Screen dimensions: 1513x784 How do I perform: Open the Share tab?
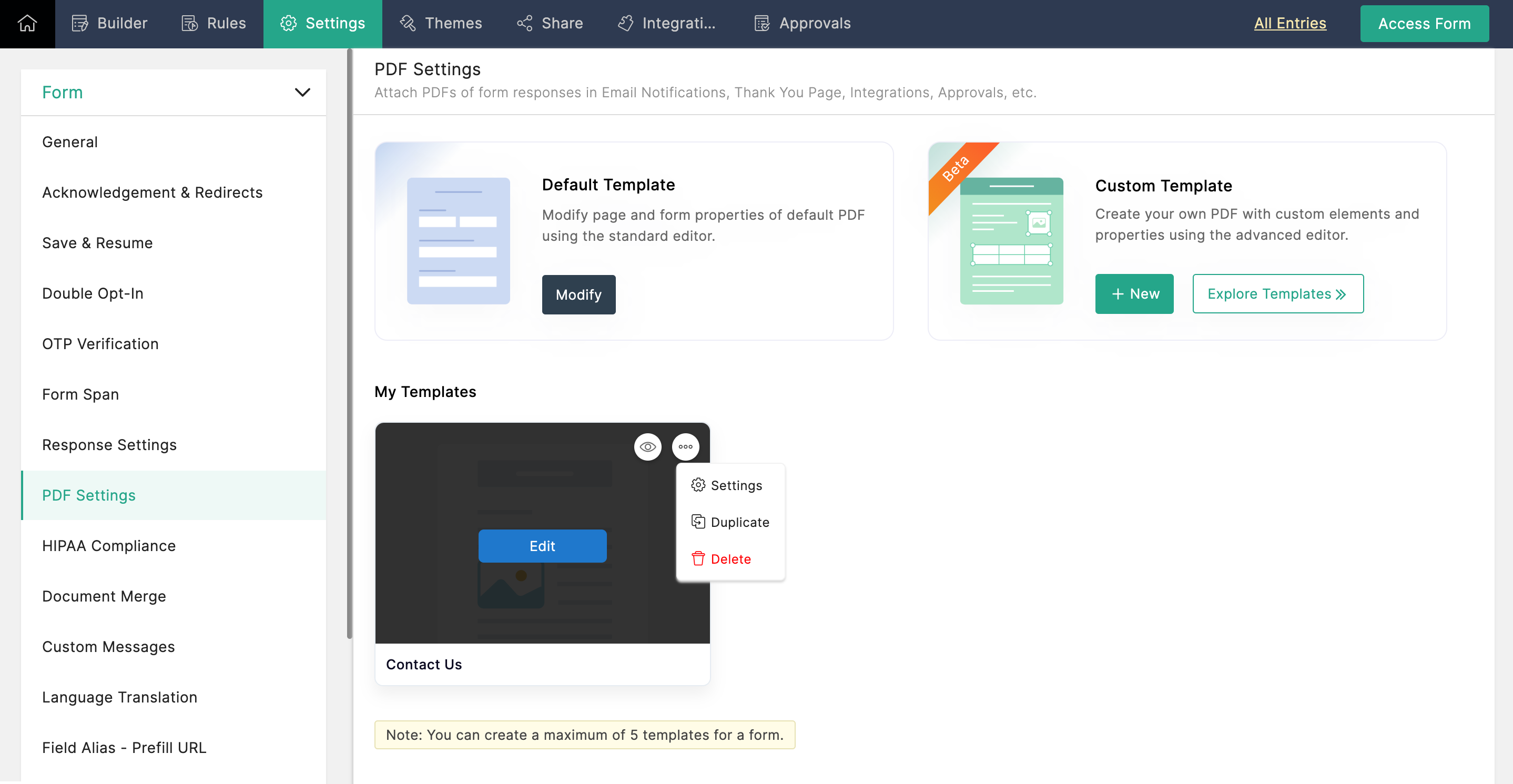coord(550,24)
